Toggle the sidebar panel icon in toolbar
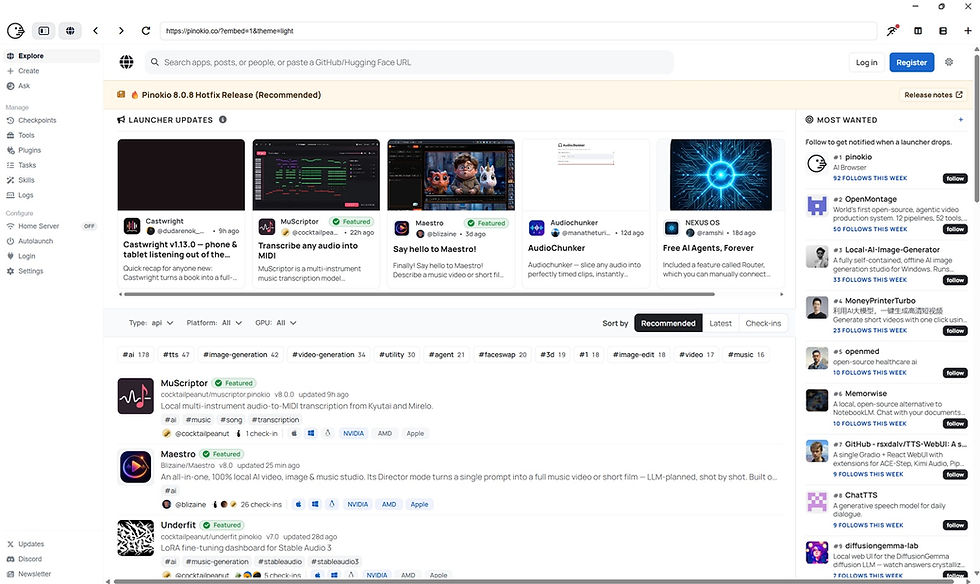980x584 pixels. tap(44, 31)
